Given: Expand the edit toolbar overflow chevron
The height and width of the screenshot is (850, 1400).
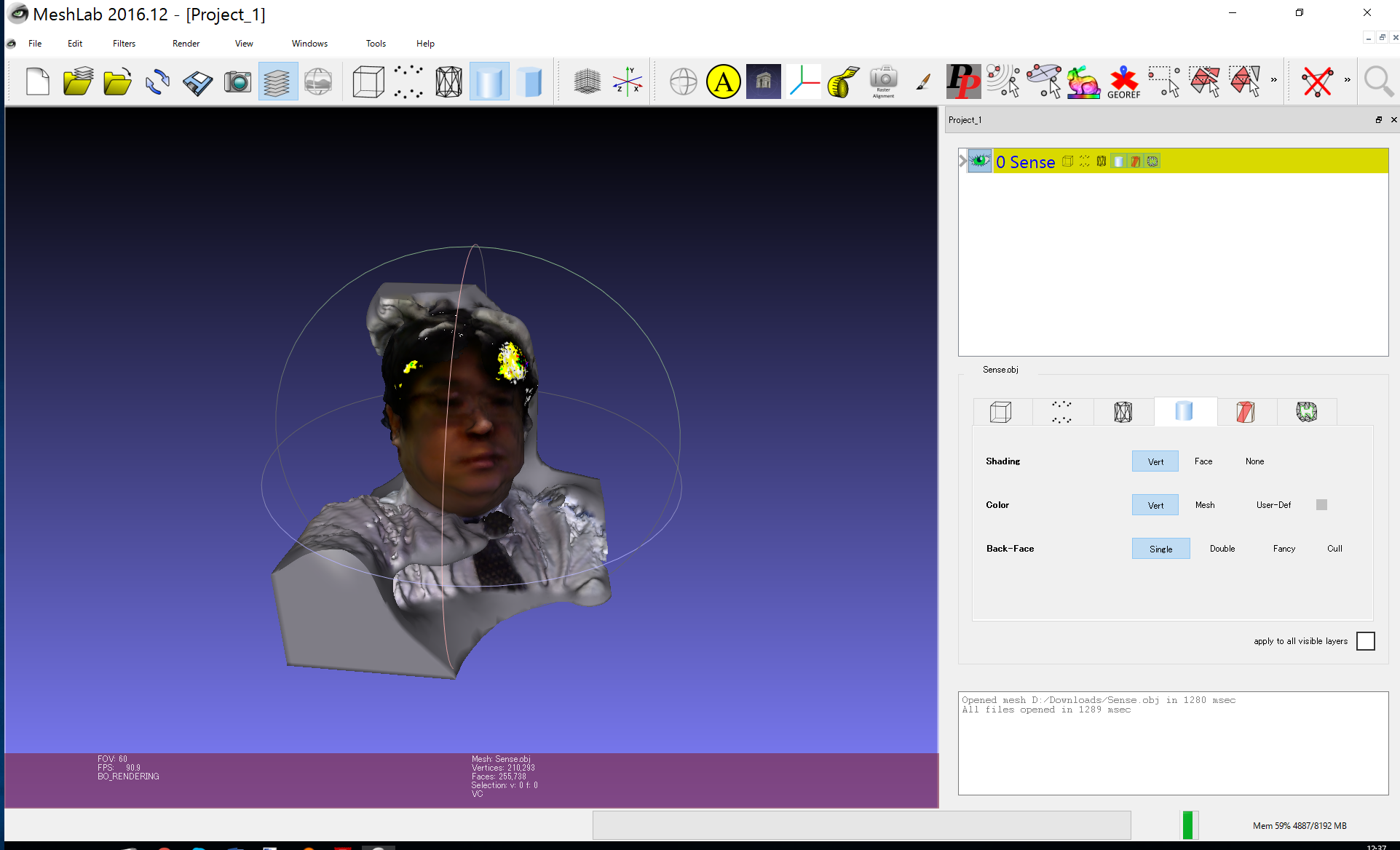Looking at the screenshot, I should click(x=1274, y=80).
